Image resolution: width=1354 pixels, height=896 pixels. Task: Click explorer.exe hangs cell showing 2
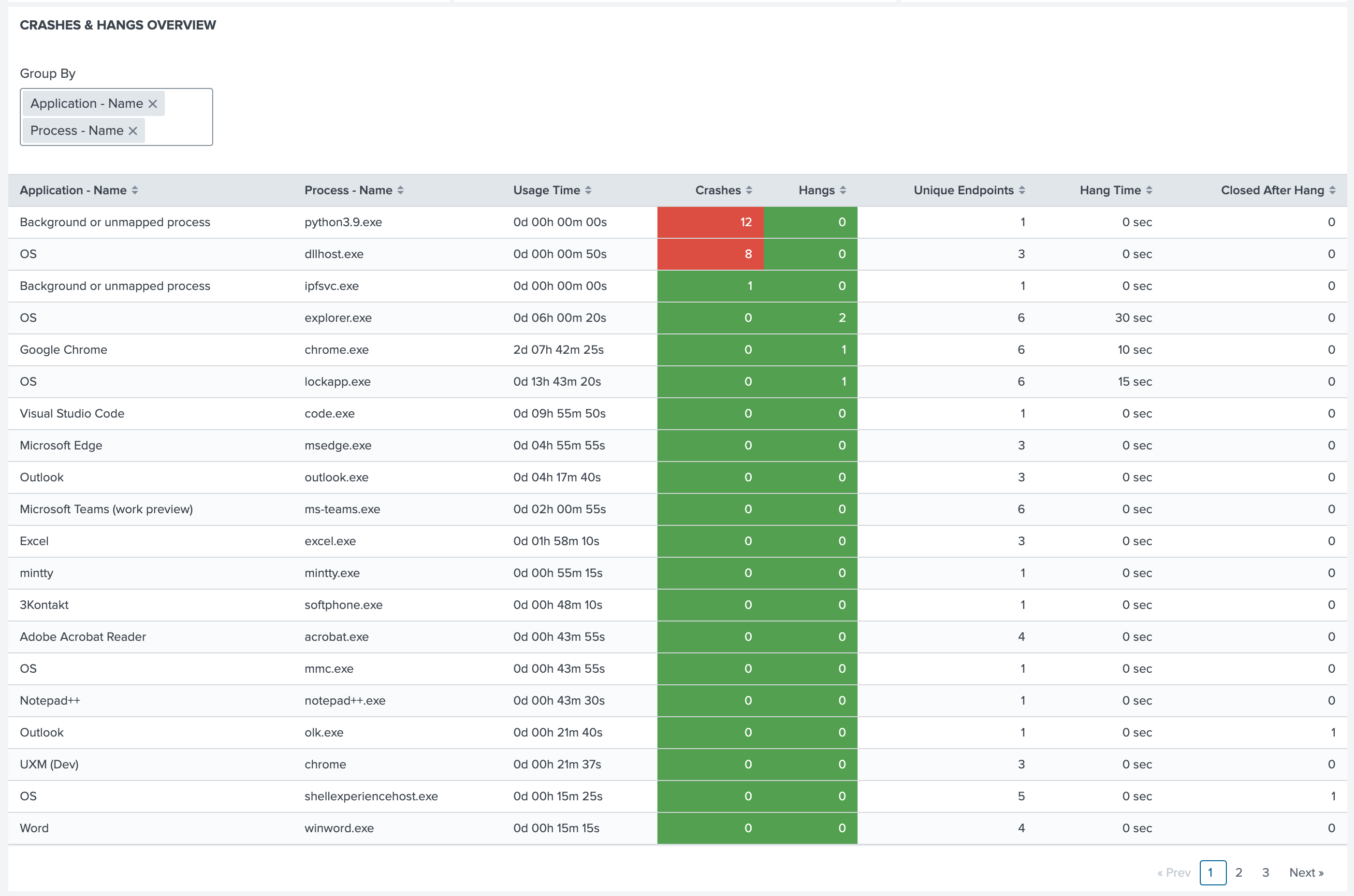tap(812, 318)
